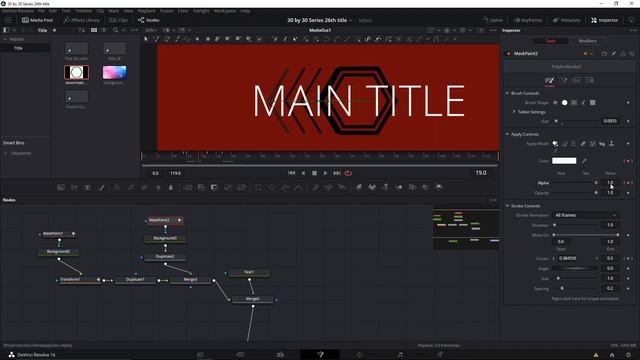Select the solid circular brush shape

565,102
